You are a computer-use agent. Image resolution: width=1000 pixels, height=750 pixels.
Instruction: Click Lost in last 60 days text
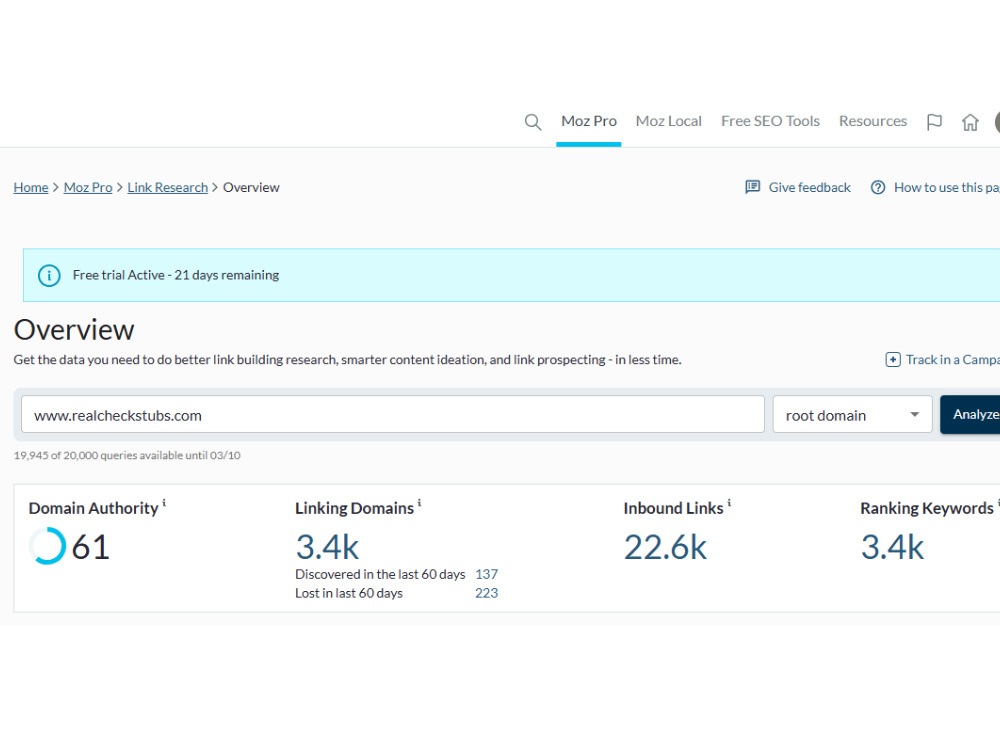pyautogui.click(x=349, y=594)
